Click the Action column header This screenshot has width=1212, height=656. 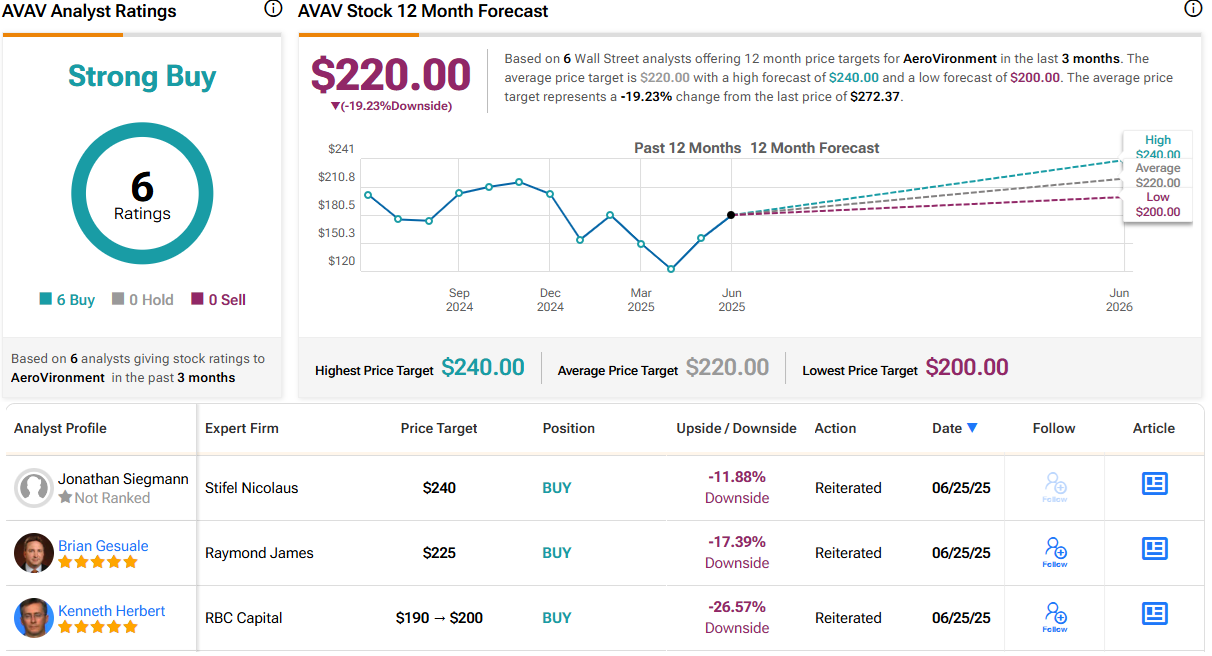pyautogui.click(x=836, y=428)
